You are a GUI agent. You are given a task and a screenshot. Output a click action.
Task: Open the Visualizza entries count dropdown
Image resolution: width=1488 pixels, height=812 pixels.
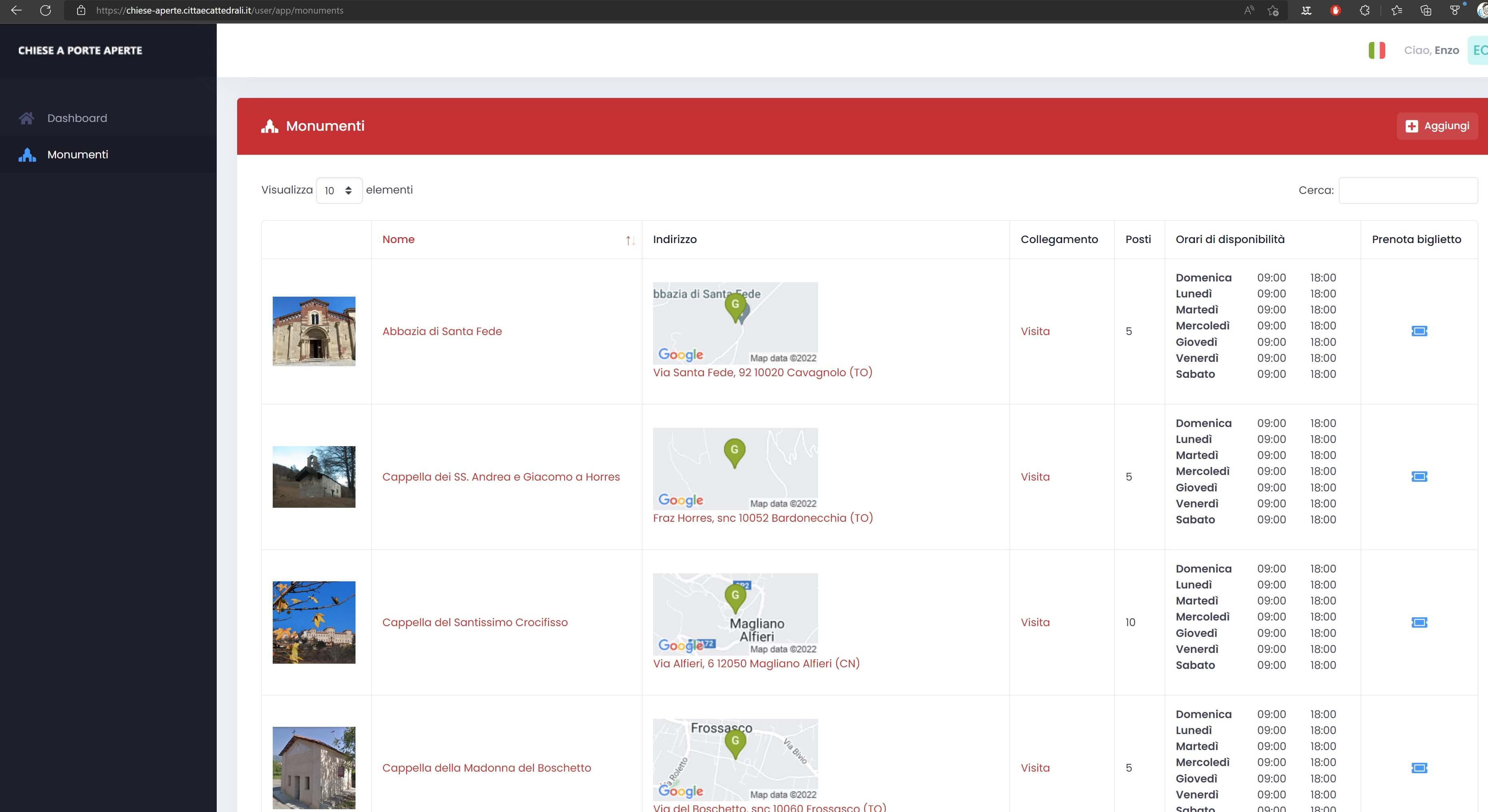pos(339,191)
